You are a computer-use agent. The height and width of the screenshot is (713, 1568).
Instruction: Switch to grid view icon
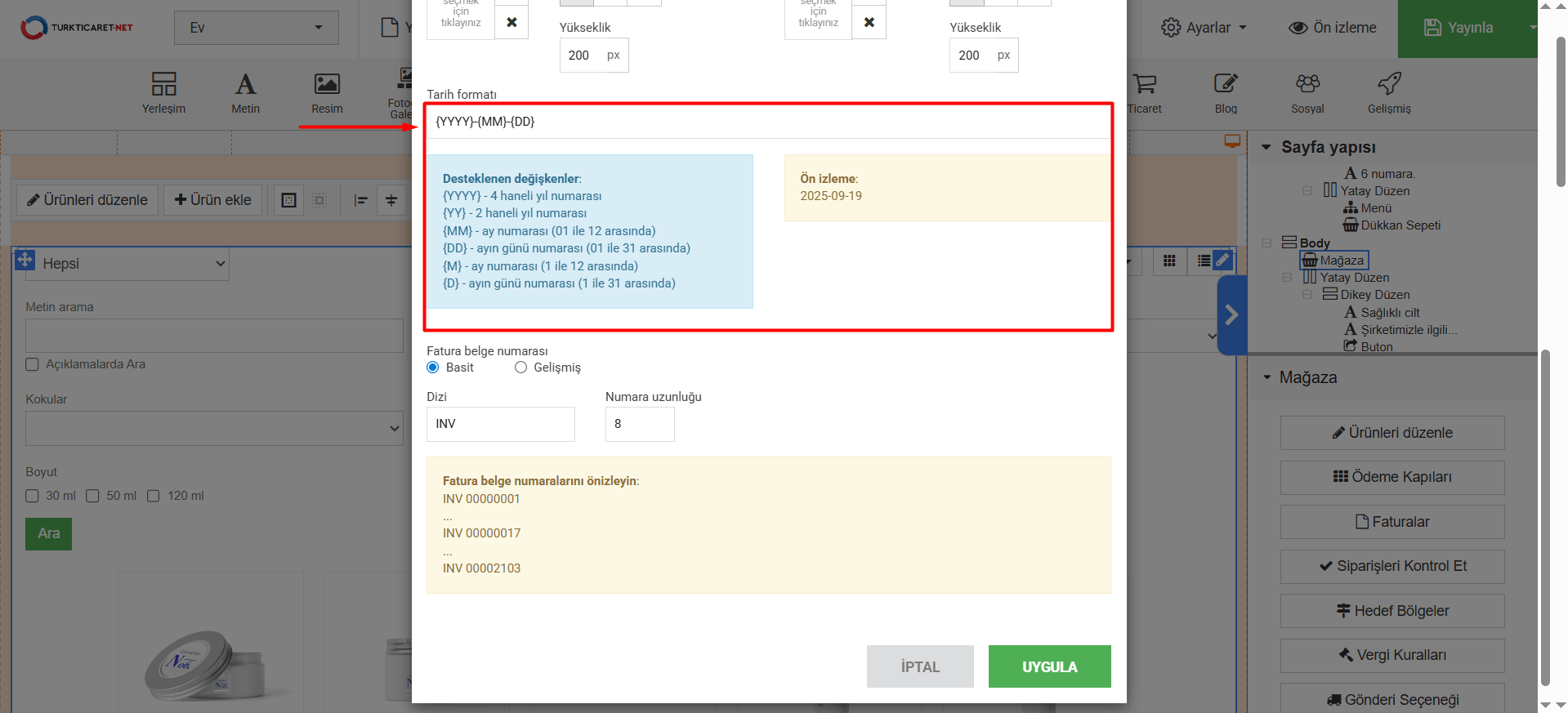tap(1169, 261)
